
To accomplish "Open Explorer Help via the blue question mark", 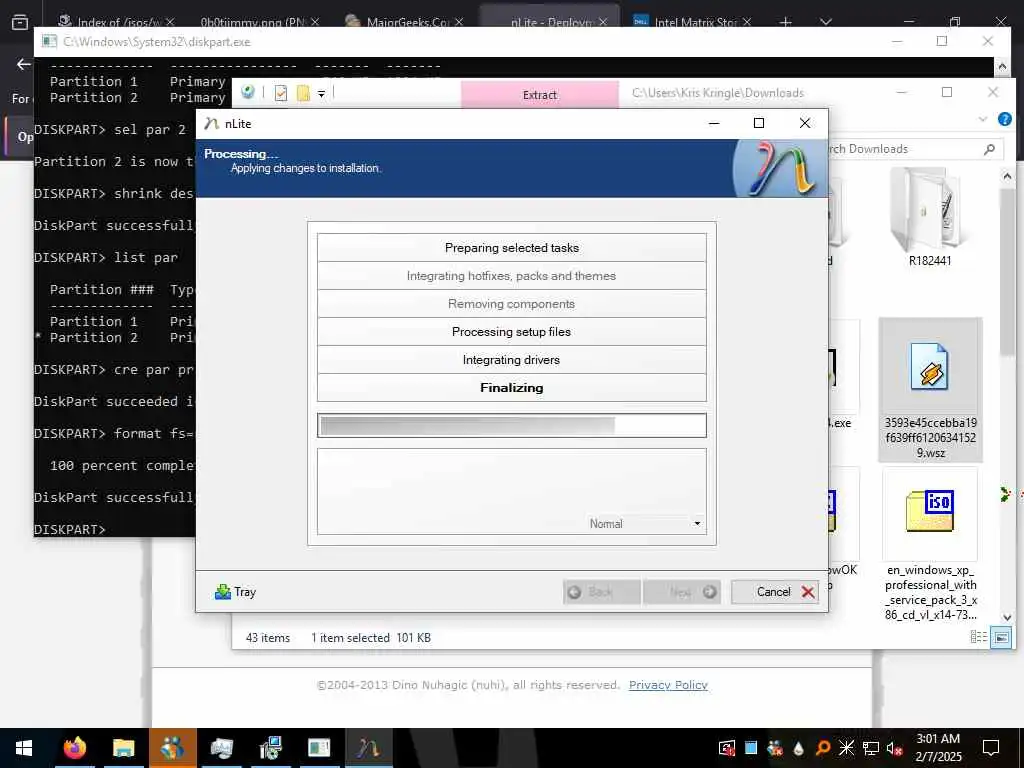I will click(1005, 119).
